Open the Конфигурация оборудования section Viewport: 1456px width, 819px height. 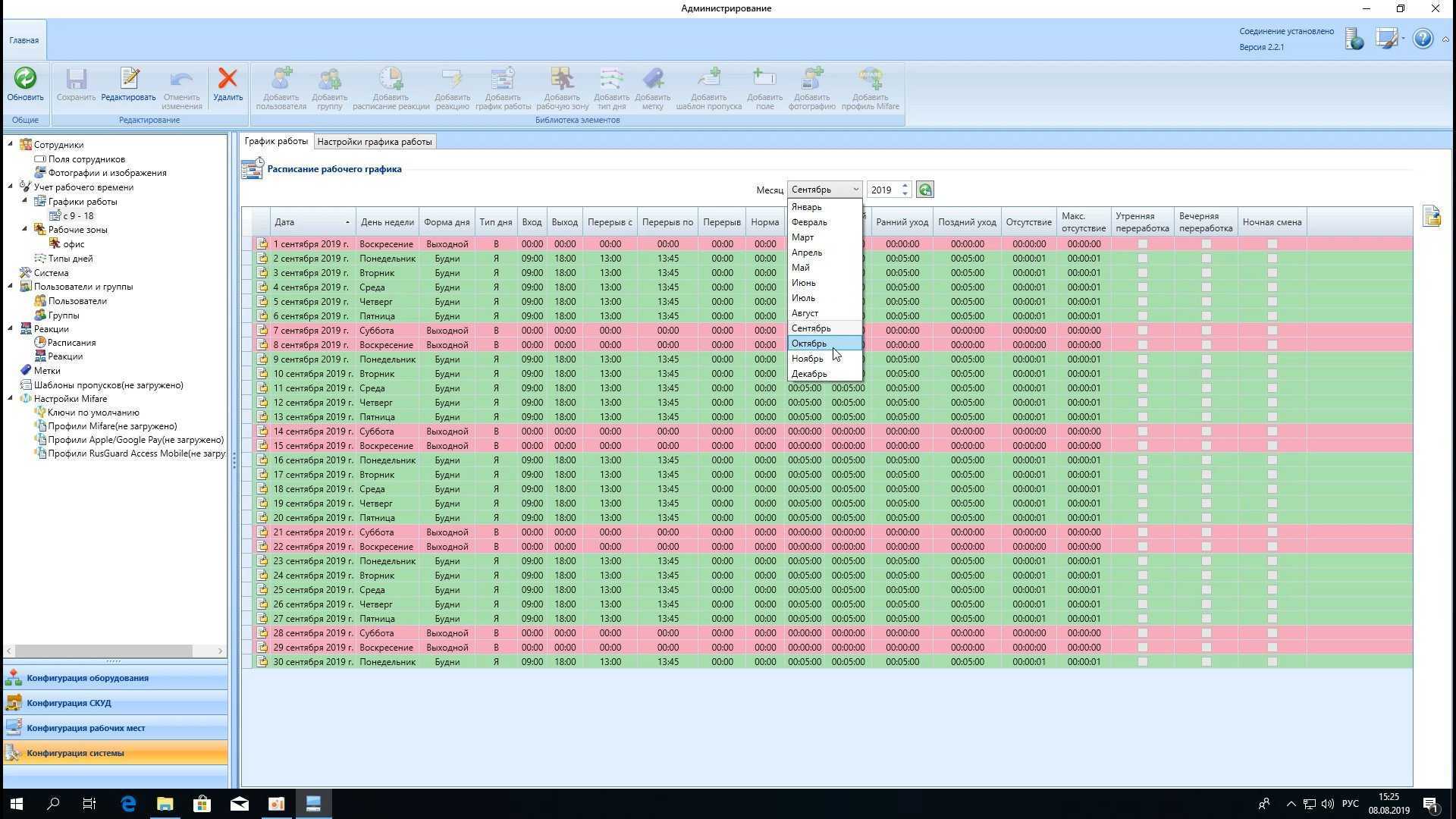[x=87, y=678]
